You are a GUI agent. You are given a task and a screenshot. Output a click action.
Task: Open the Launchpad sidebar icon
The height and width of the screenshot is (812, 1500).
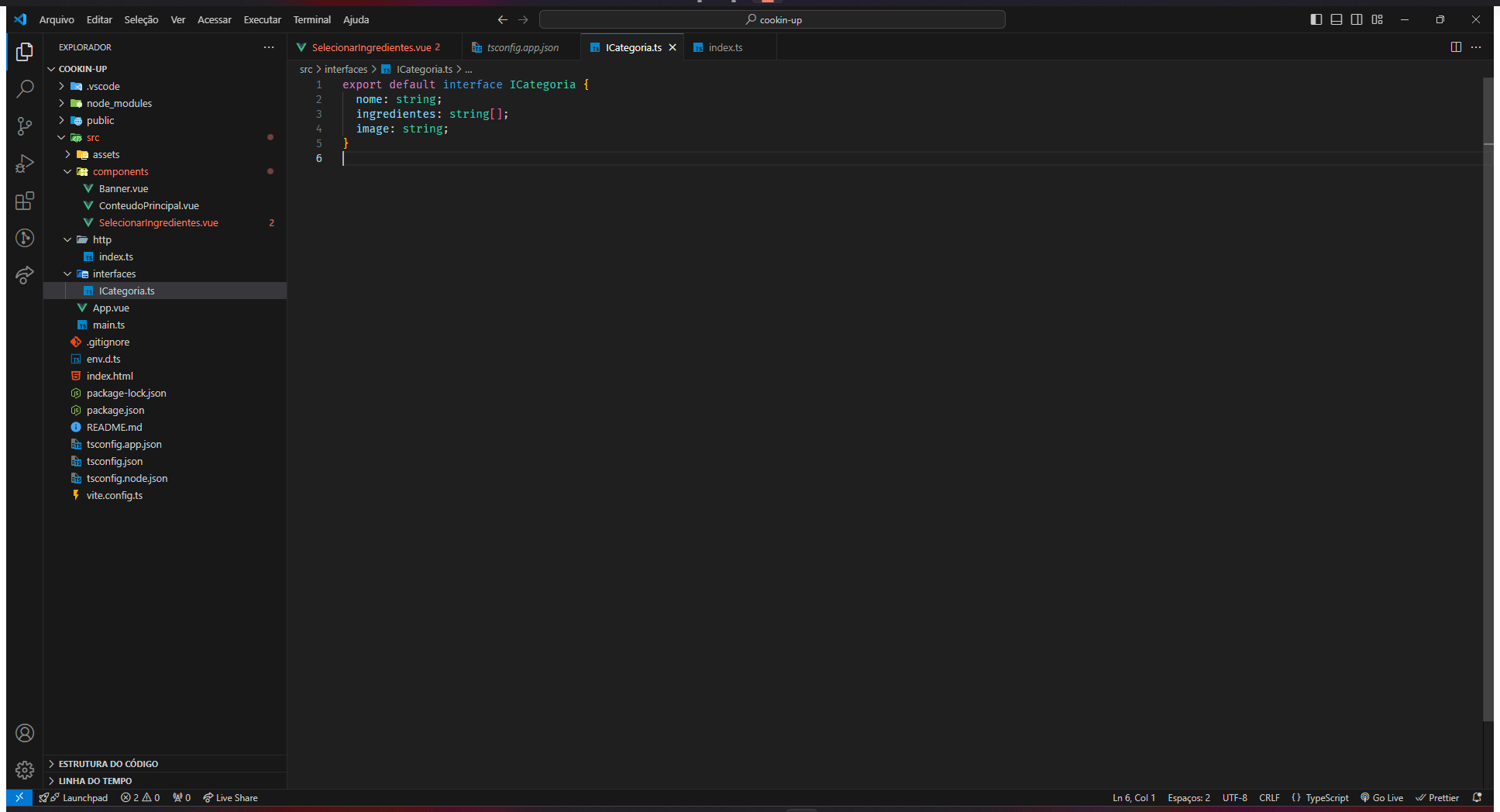25,238
